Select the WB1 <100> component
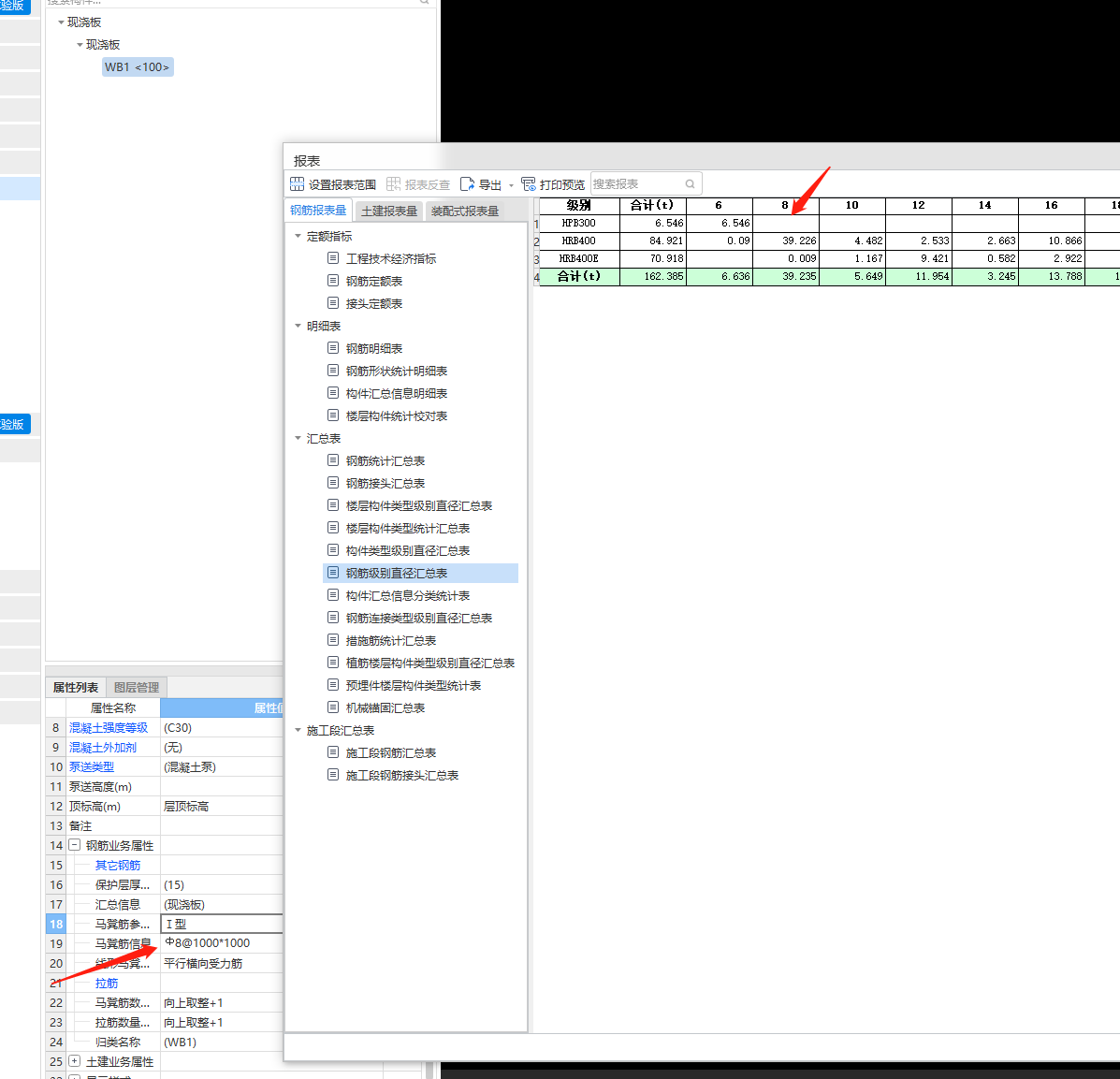 tap(138, 67)
